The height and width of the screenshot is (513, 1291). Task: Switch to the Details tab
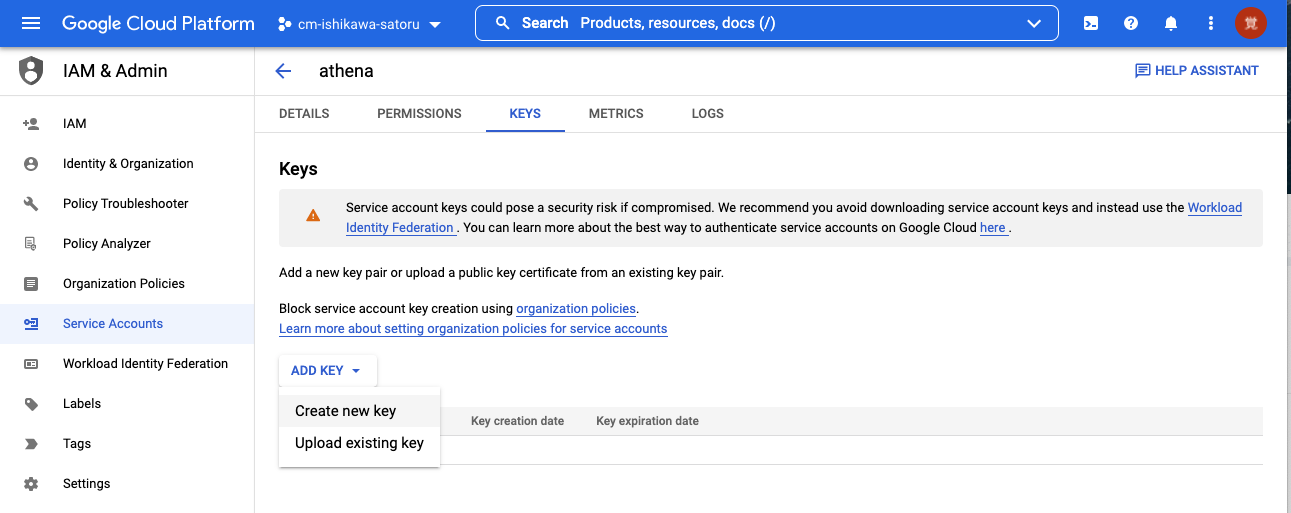(304, 114)
